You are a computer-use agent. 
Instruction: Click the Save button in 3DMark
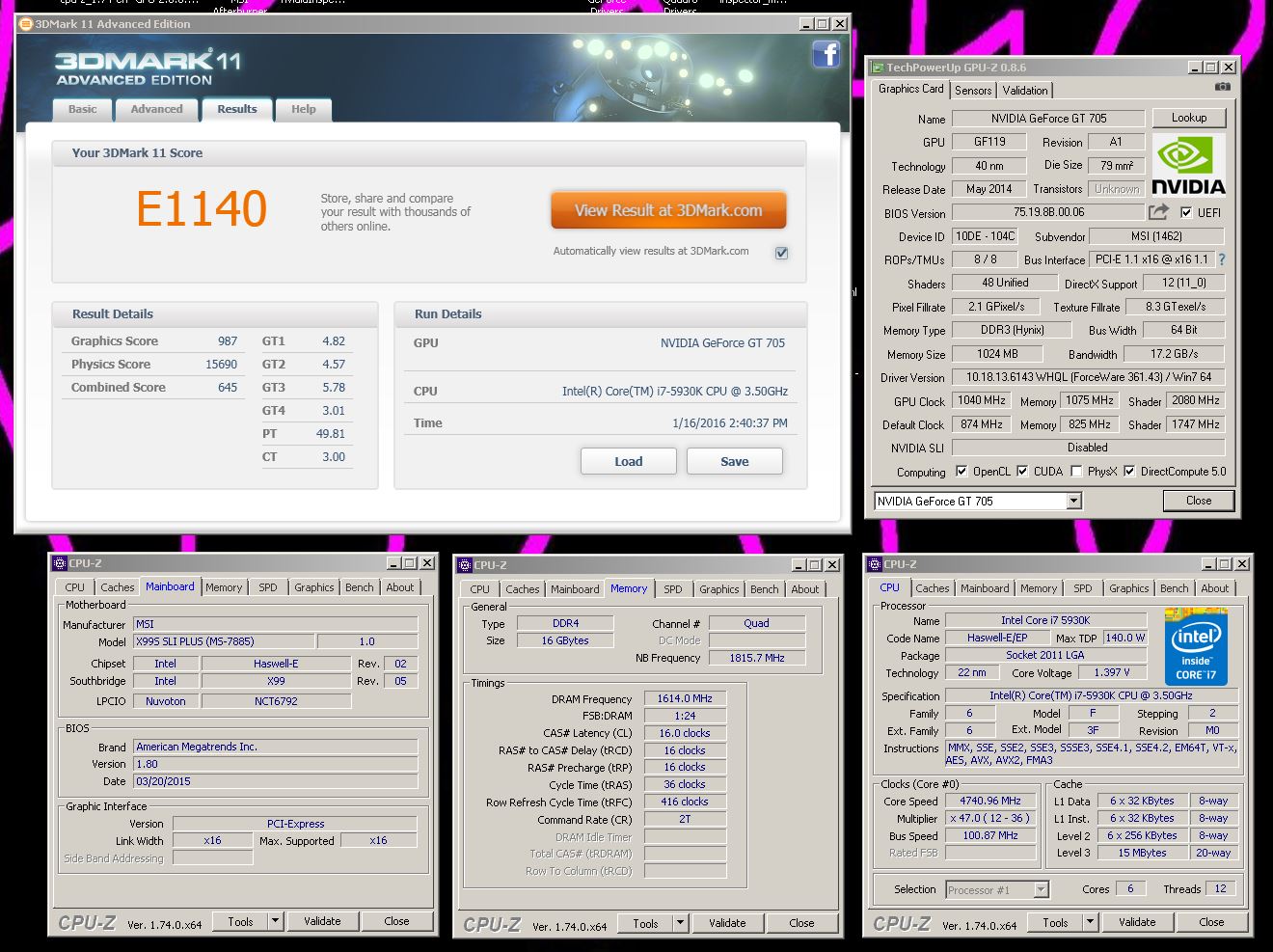pyautogui.click(x=735, y=461)
